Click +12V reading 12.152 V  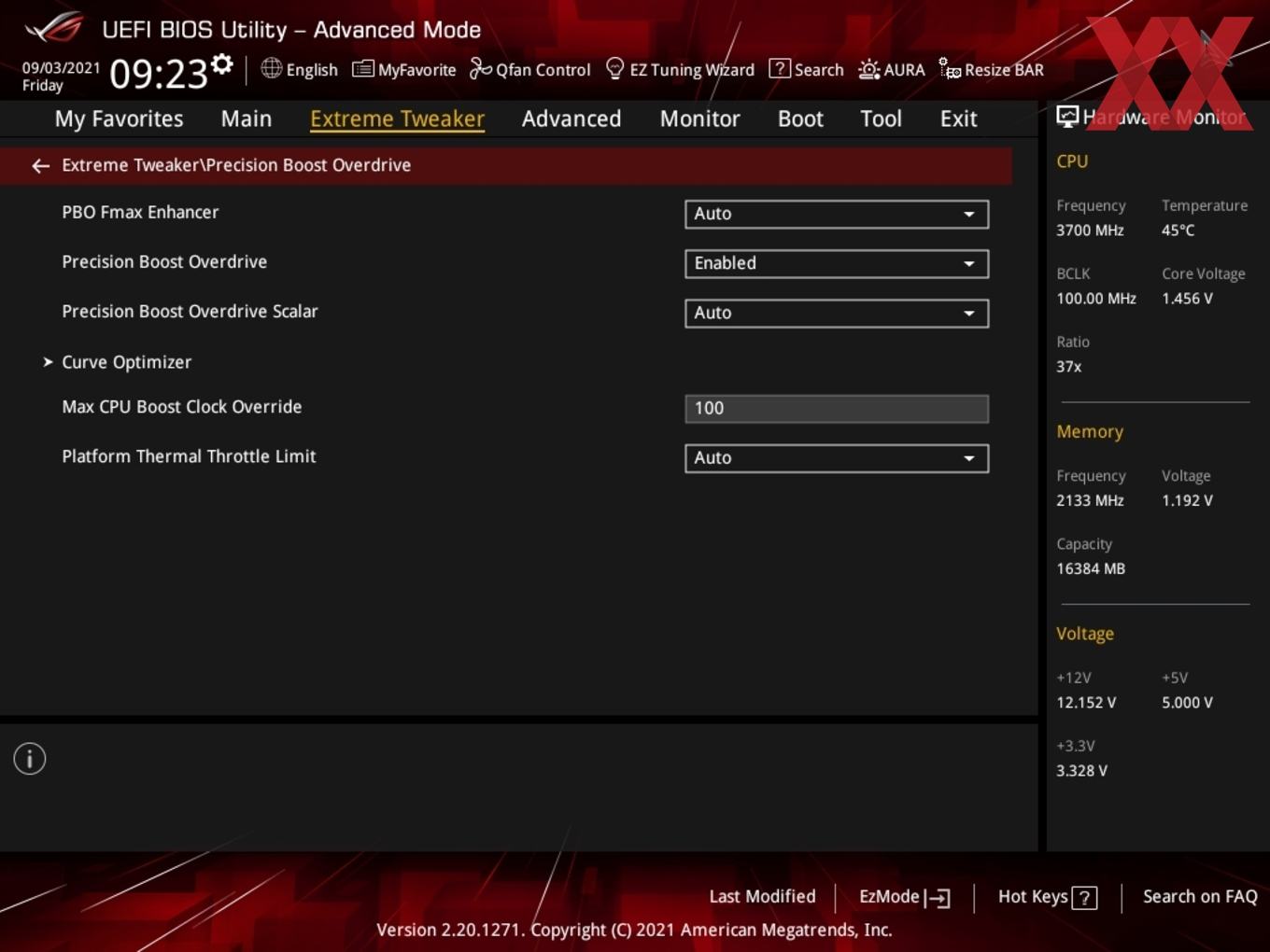point(1086,703)
